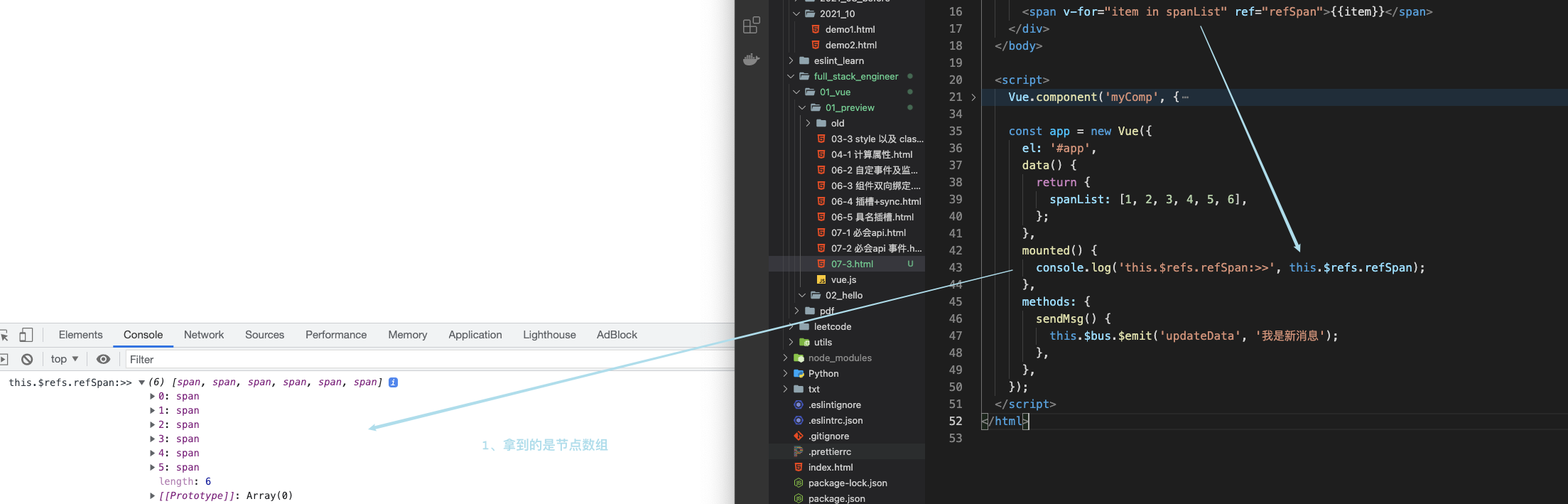Click the JS icon beside vue.js
The width and height of the screenshot is (1568, 504).
821,279
